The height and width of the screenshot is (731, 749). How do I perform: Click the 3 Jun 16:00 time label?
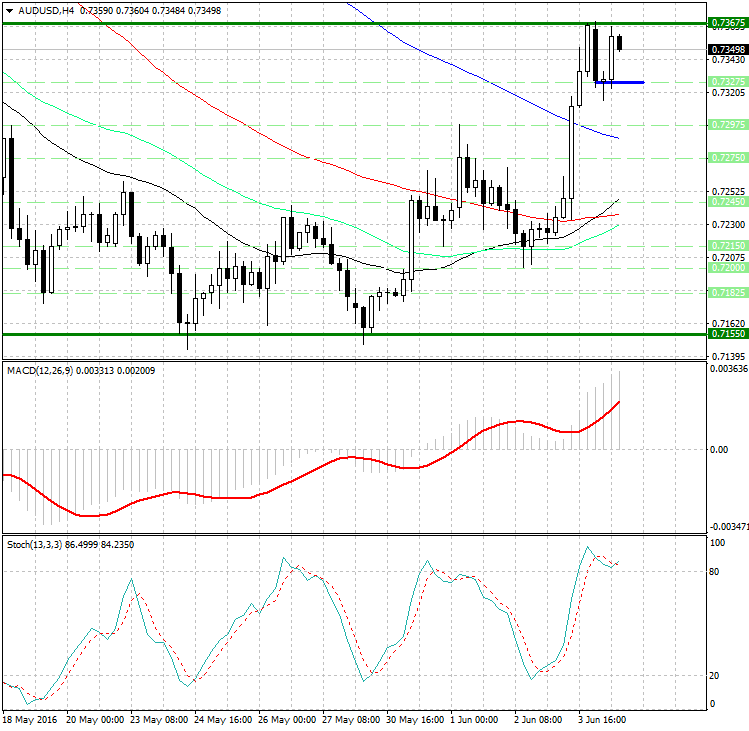[602, 720]
